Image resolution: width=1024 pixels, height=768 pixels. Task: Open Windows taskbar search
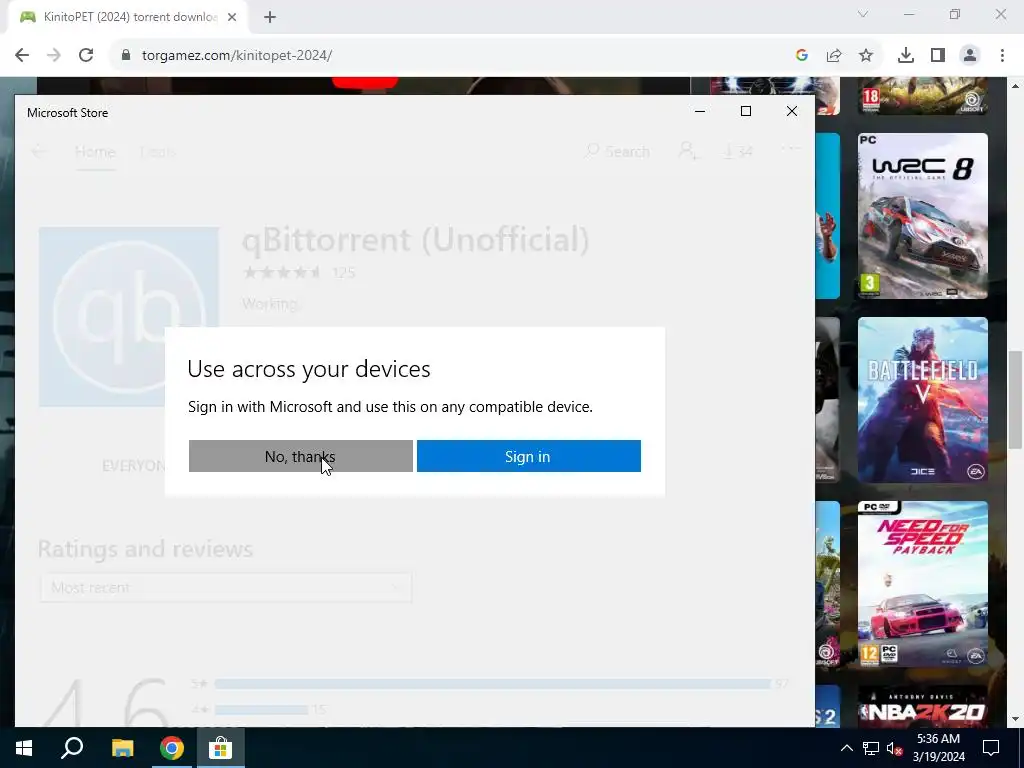click(72, 748)
